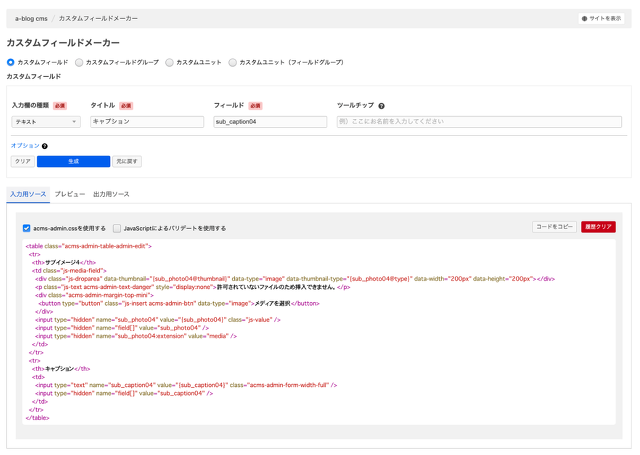640x455 pixels.
Task: Click the globe 'サイトを表示' button
Action: [x=601, y=18]
